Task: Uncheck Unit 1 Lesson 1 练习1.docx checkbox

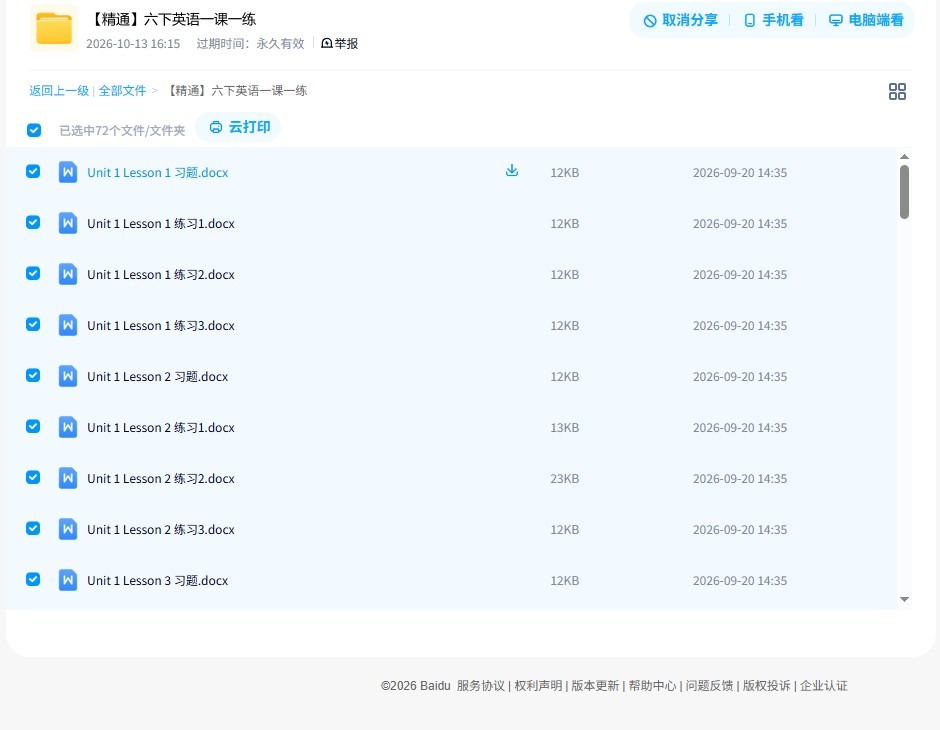Action: 33,222
